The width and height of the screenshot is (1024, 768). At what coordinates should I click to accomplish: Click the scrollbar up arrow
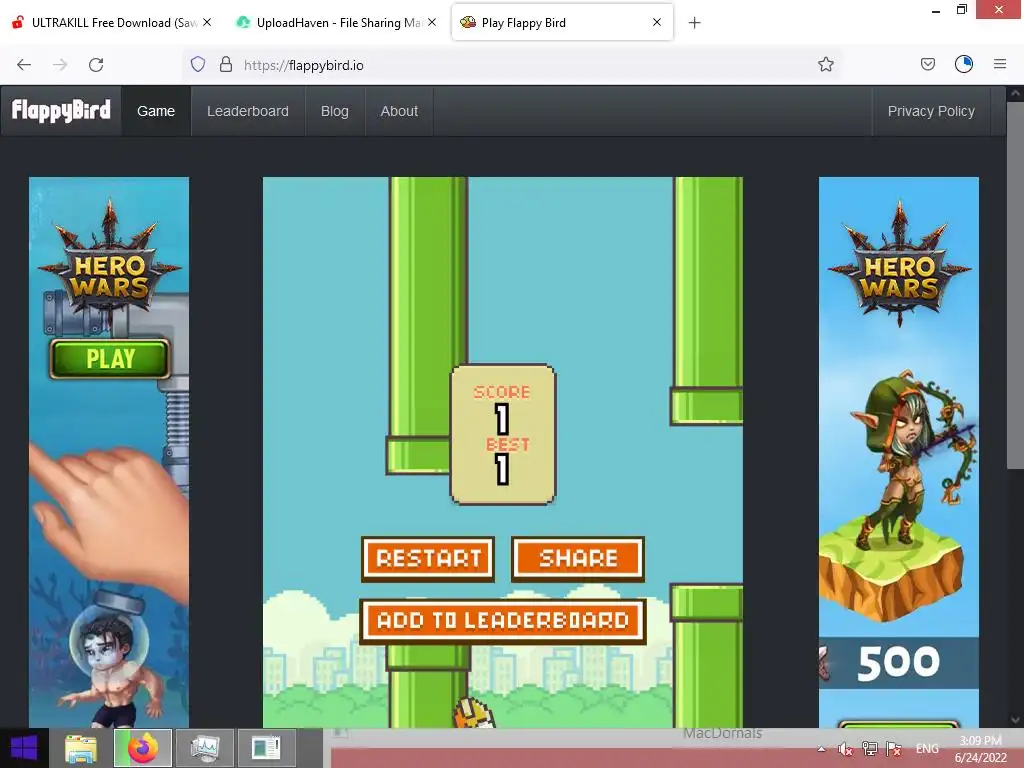(x=1015, y=93)
